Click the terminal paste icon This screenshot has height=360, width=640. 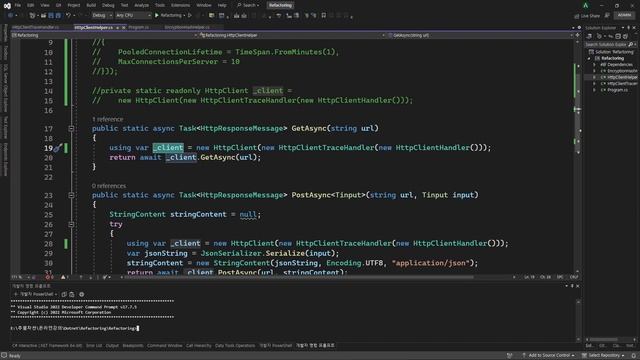pyautogui.click(x=72, y=294)
